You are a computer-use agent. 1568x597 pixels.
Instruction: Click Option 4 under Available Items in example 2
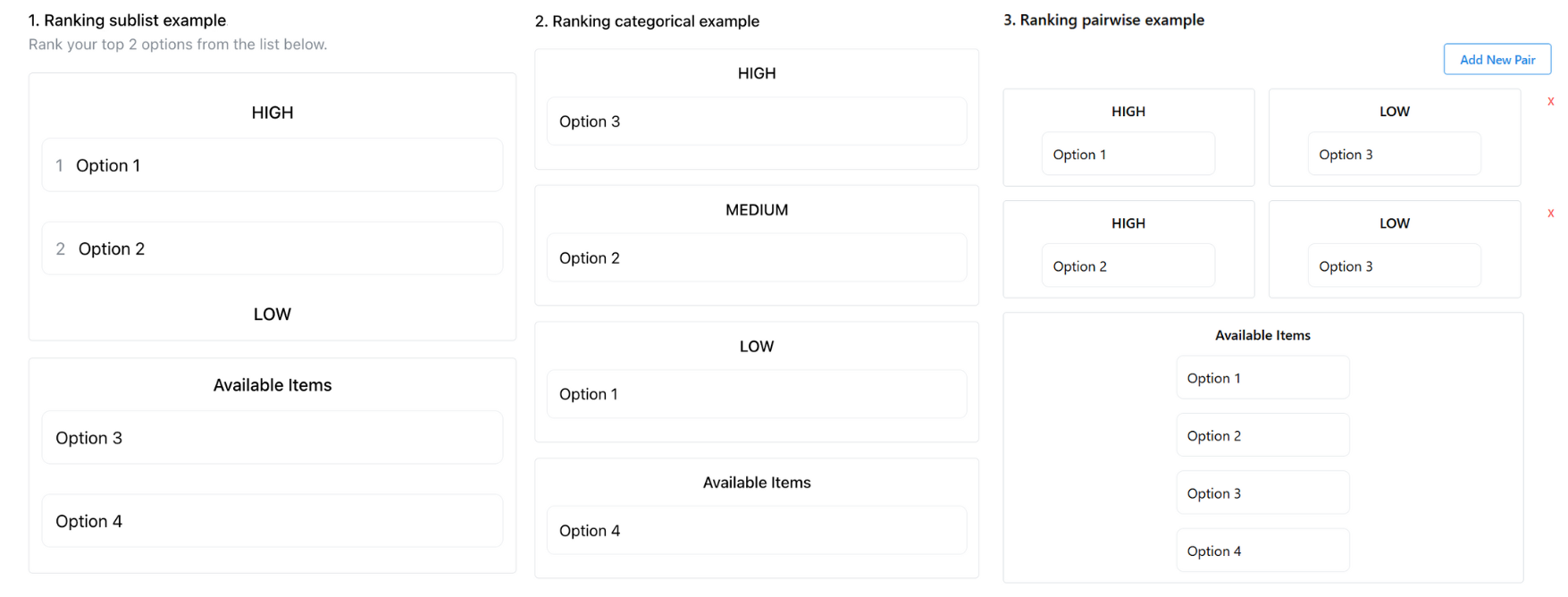coord(756,530)
